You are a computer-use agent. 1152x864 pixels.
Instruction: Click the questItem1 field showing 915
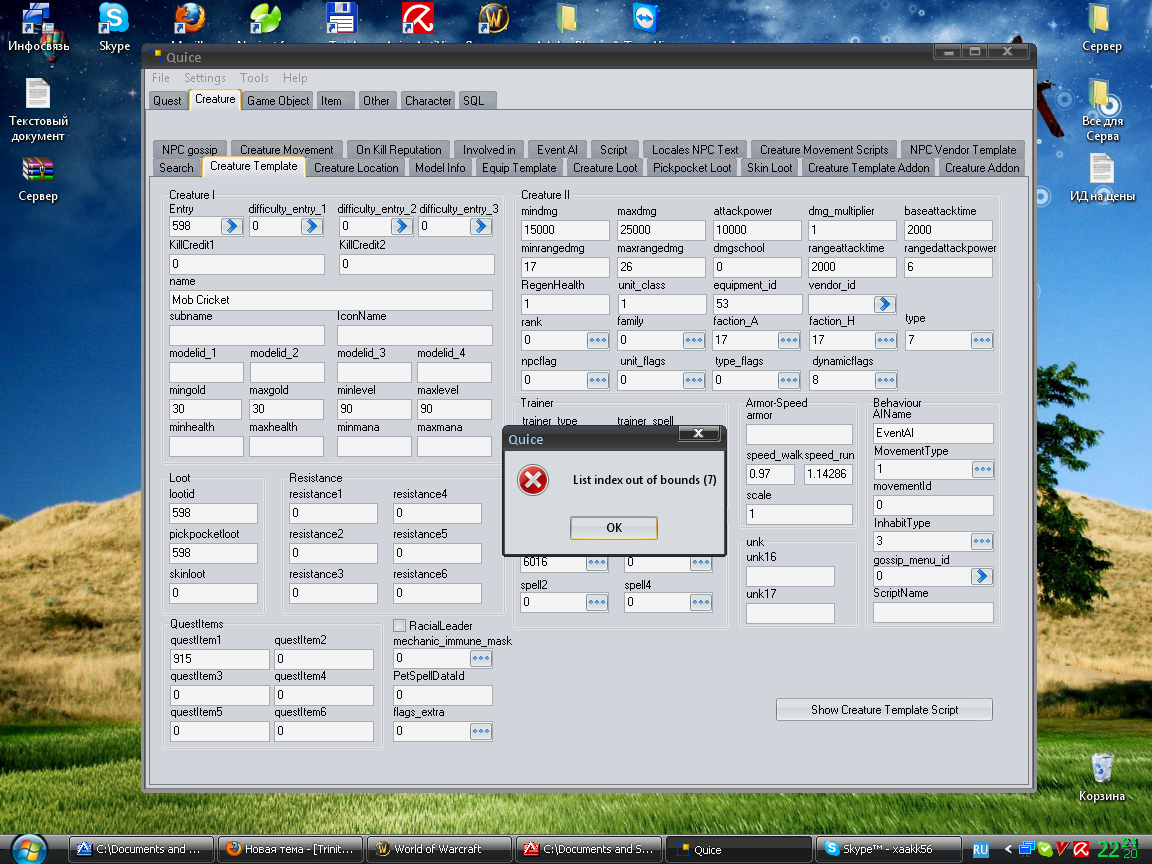click(x=220, y=659)
